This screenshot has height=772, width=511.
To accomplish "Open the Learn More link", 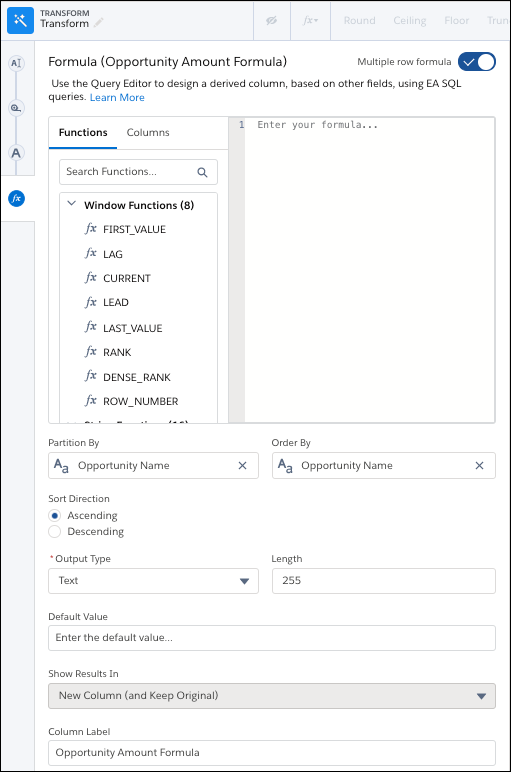I will (117, 97).
